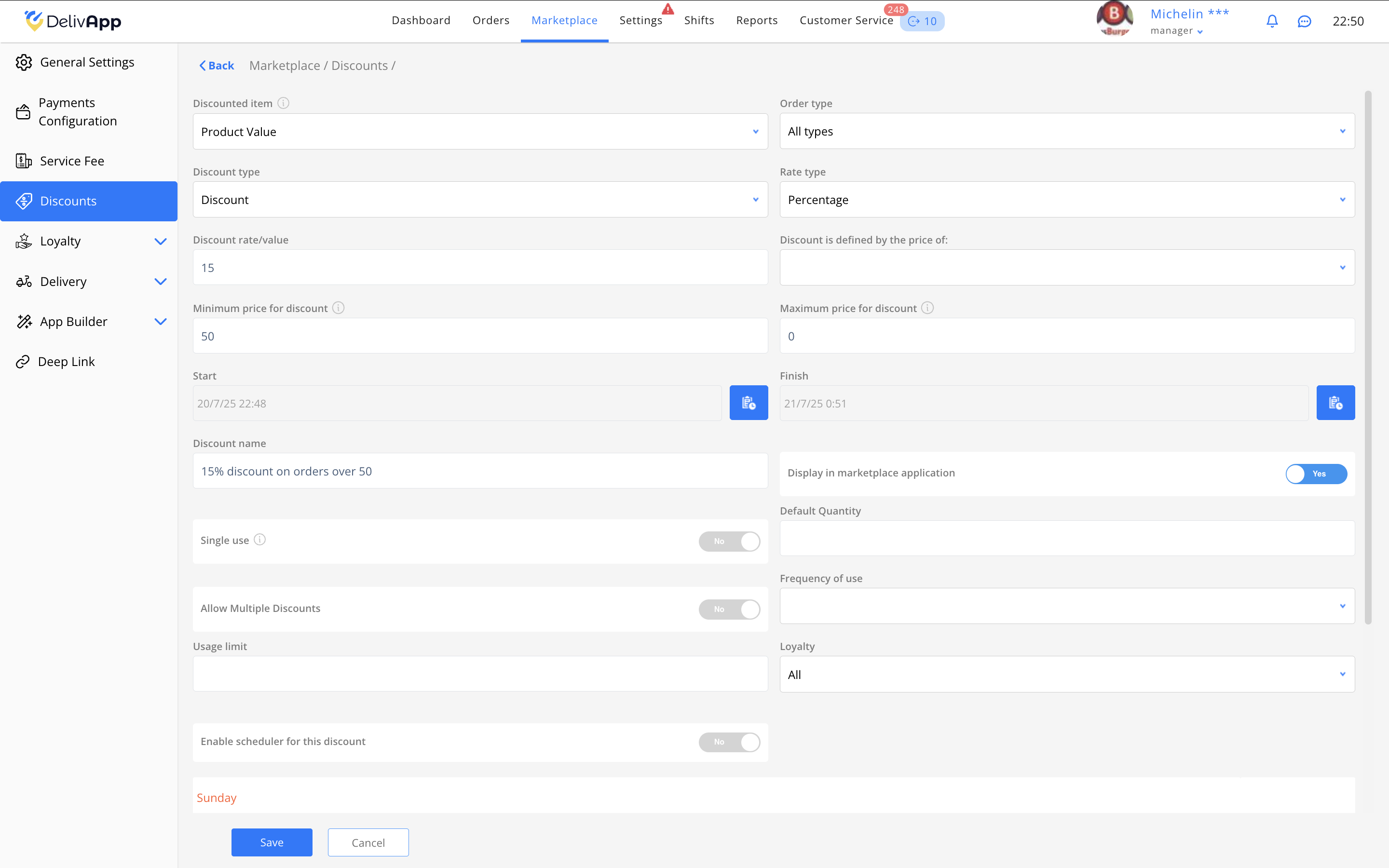Viewport: 1389px width, 868px height.
Task: Turn on Allow Multiple Discounts toggle
Action: 729,609
